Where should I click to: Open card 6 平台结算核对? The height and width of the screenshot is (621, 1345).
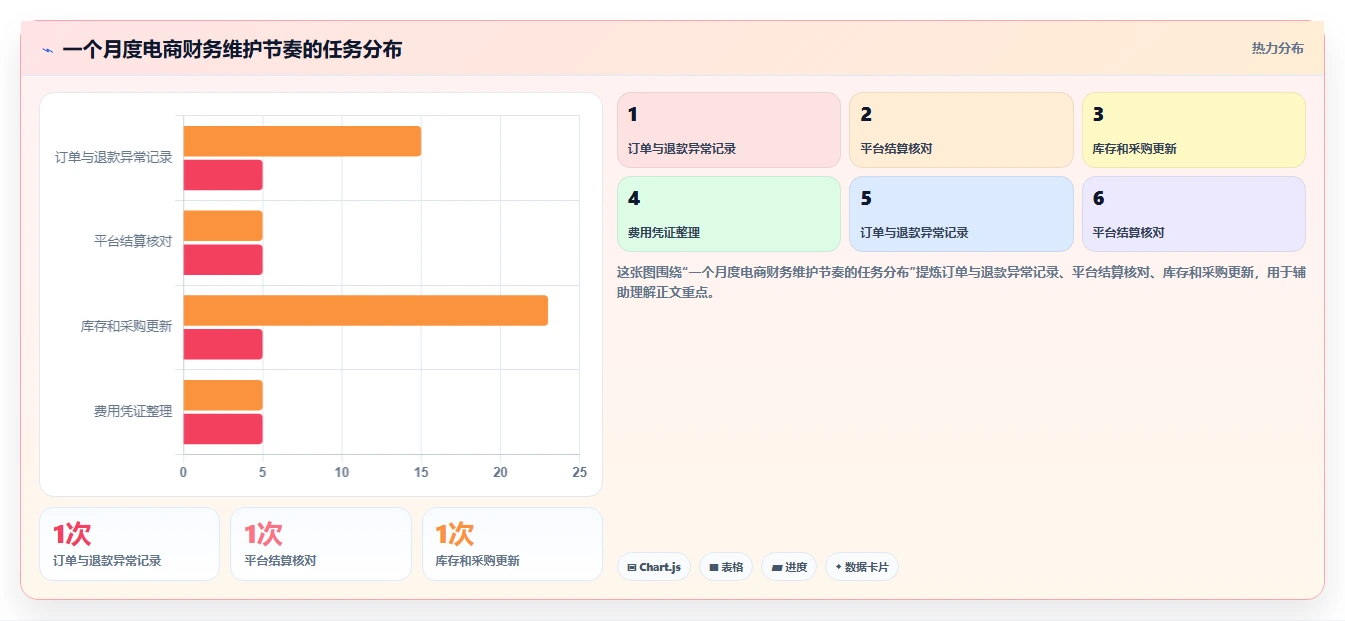pyautogui.click(x=1194, y=214)
